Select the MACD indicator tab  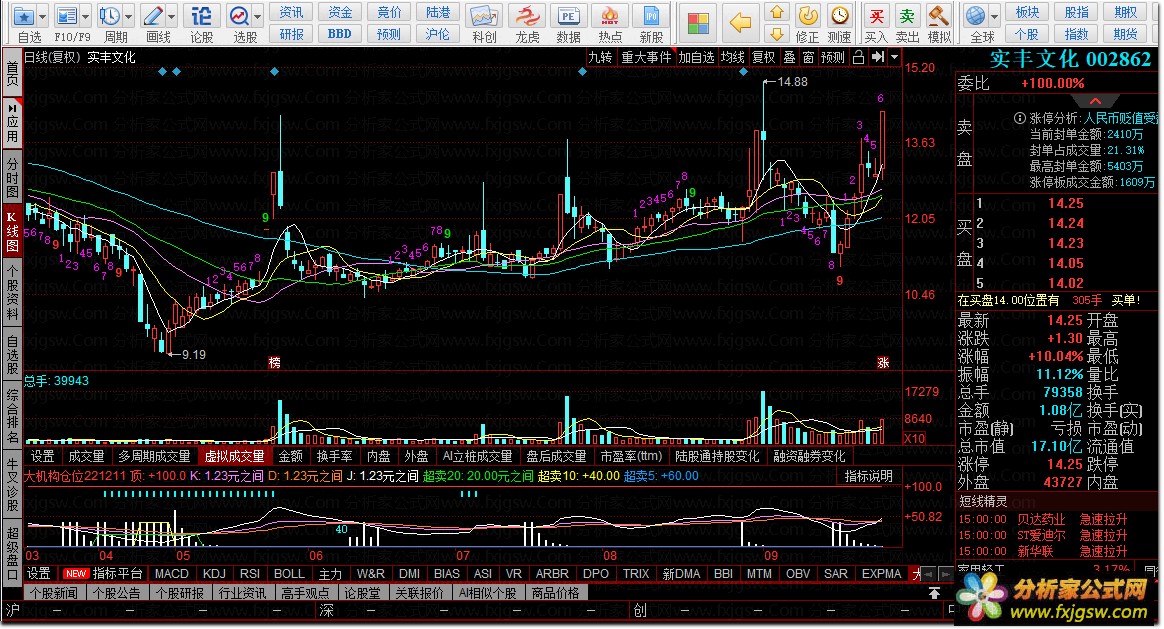coord(171,574)
